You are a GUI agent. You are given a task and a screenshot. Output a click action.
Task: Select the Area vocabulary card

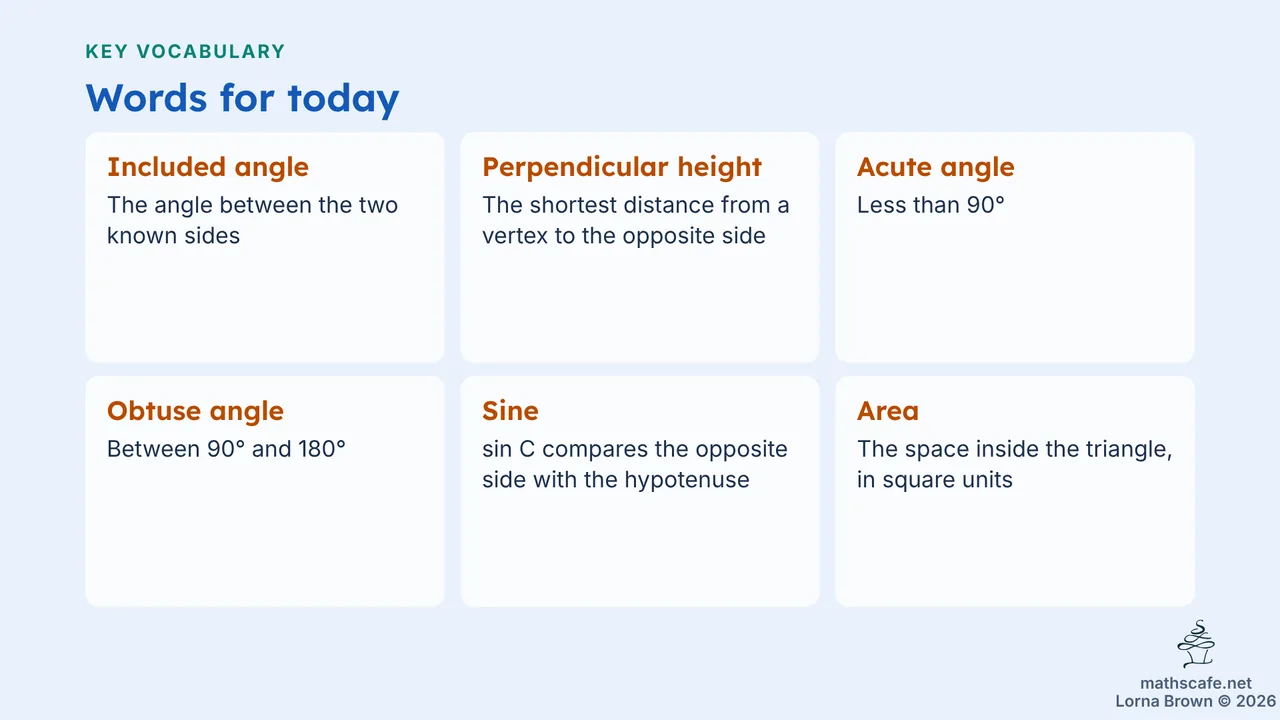[x=1015, y=491]
